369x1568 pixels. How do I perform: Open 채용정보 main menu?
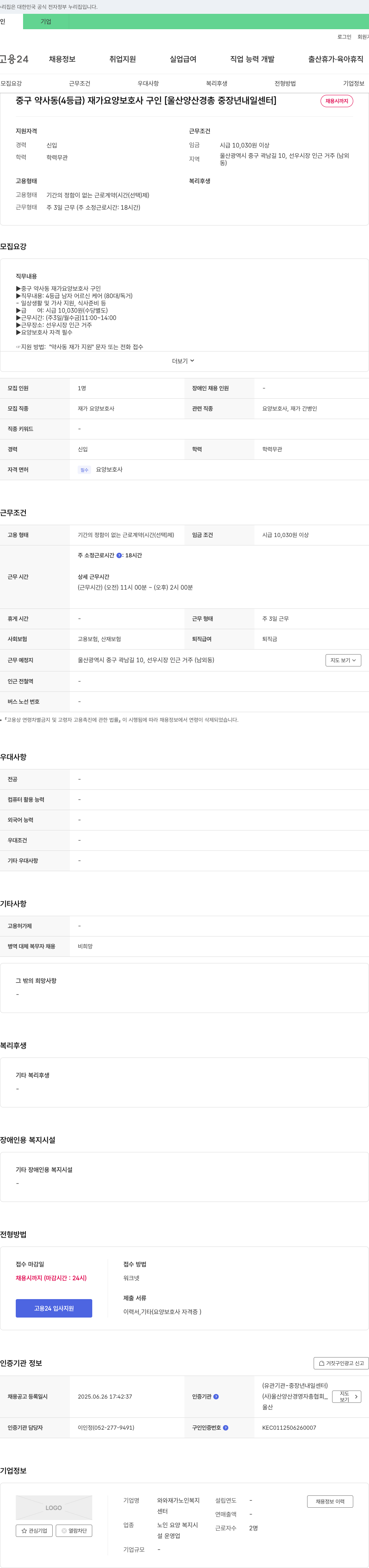(x=62, y=59)
